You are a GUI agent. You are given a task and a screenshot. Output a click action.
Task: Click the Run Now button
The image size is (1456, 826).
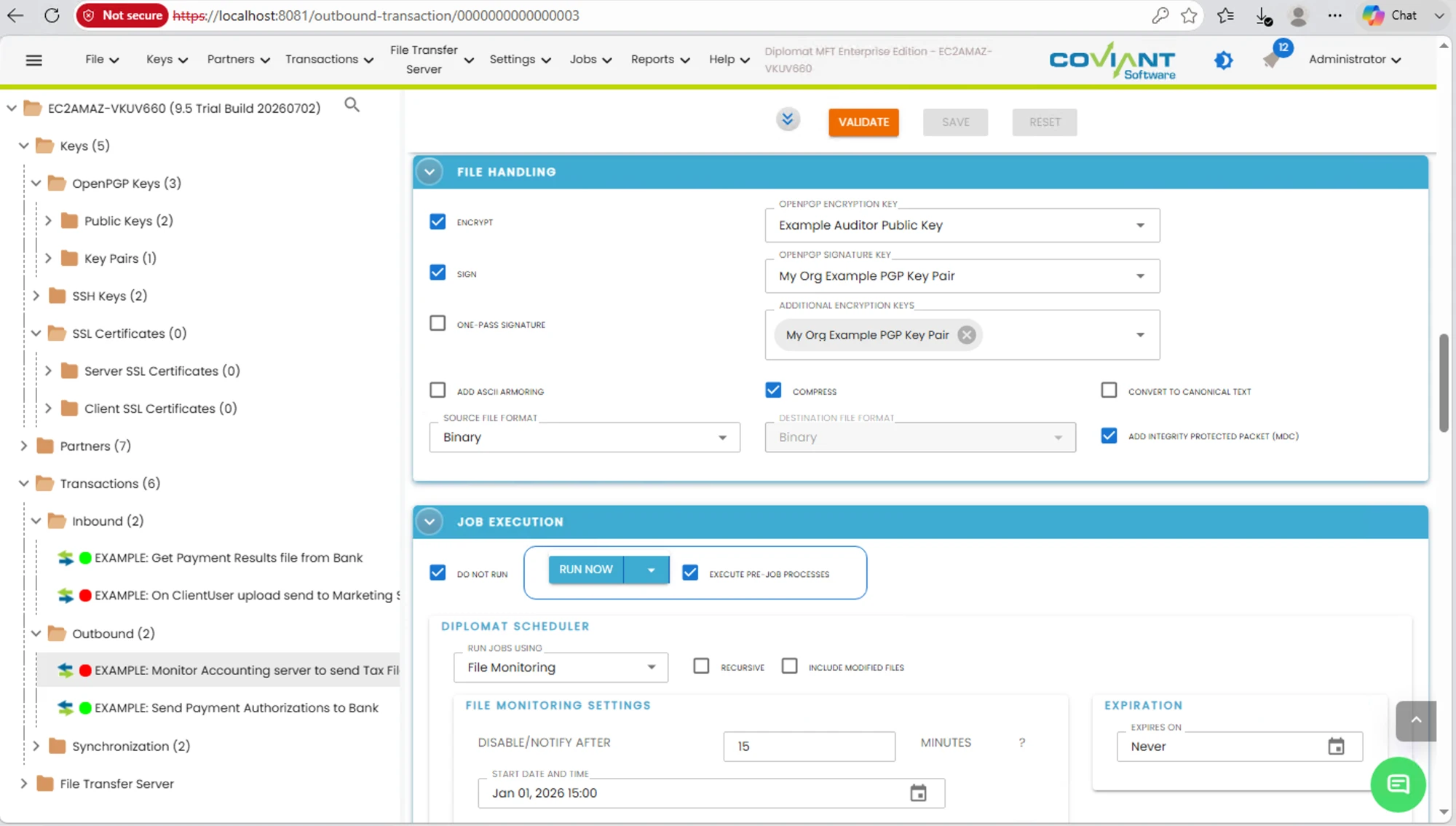point(586,570)
